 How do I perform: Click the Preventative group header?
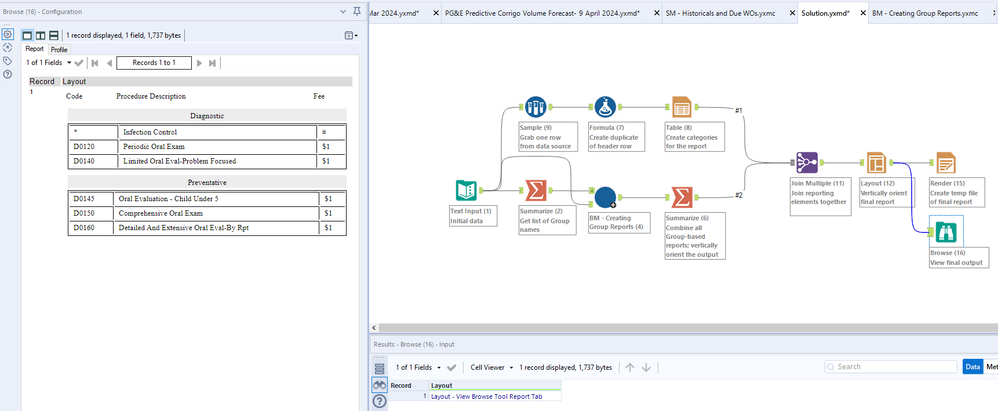(207, 182)
